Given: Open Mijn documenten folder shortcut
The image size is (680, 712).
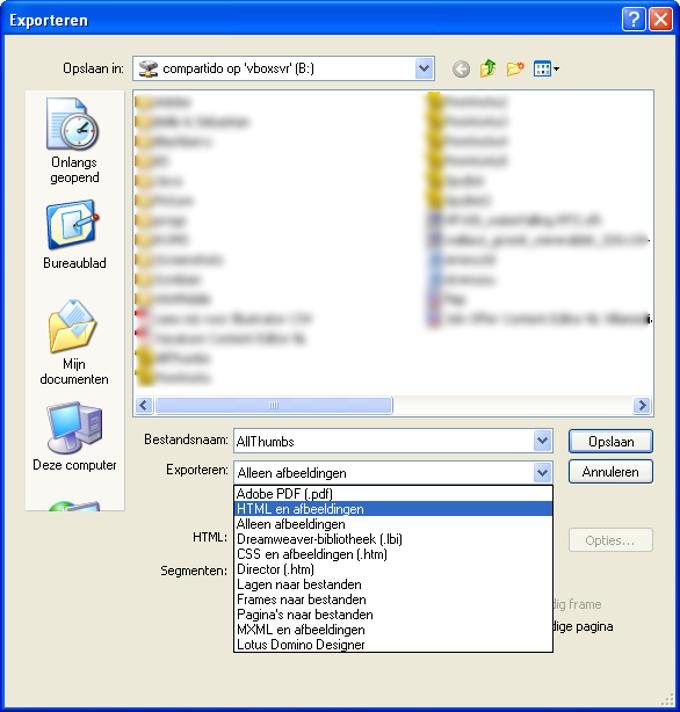Looking at the screenshot, I should point(74,342).
